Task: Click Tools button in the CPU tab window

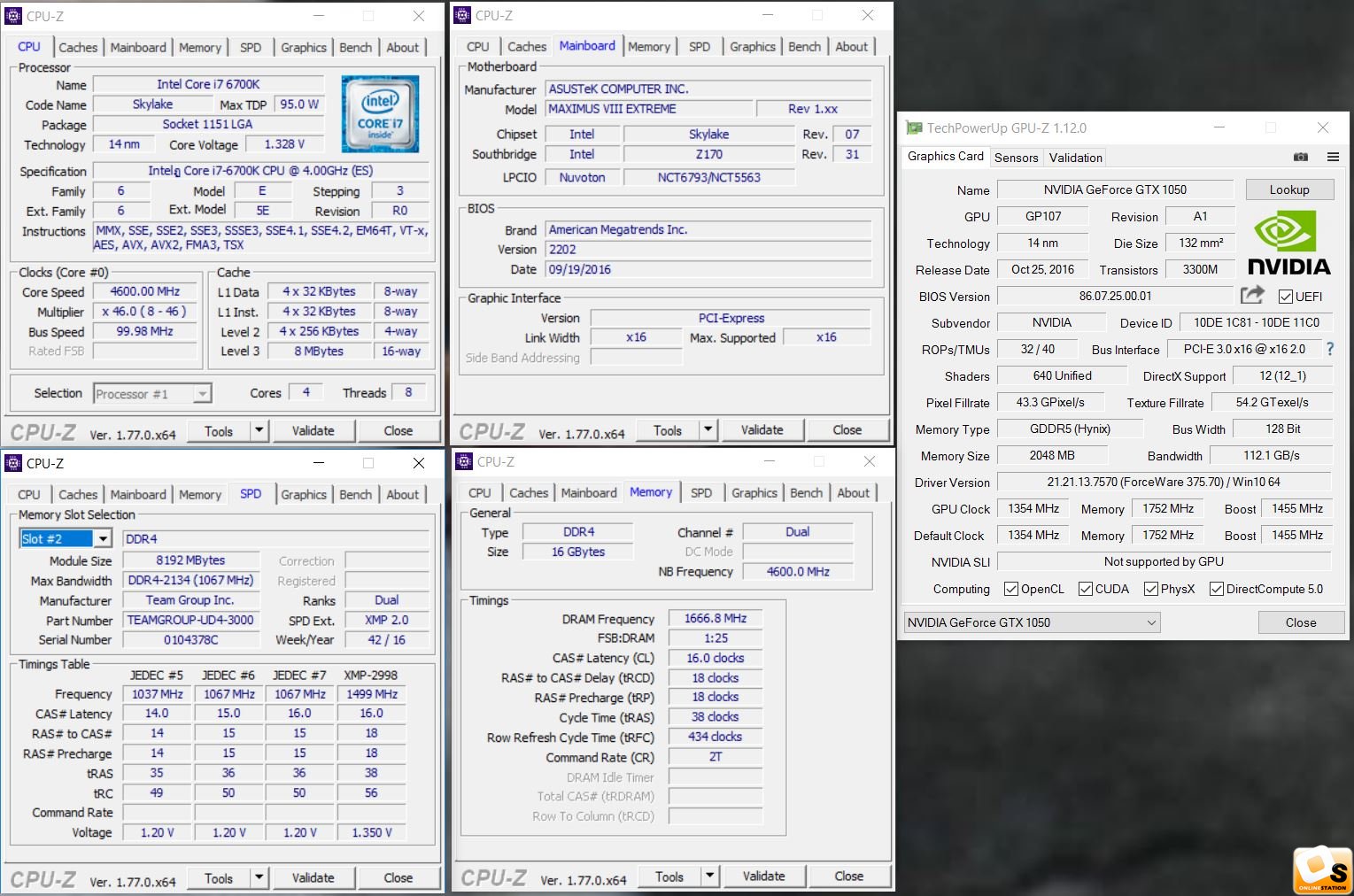Action: [x=219, y=431]
